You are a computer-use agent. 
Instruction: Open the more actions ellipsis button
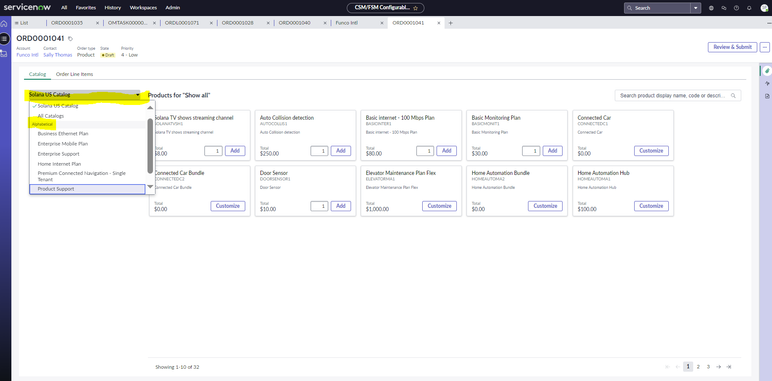(765, 47)
